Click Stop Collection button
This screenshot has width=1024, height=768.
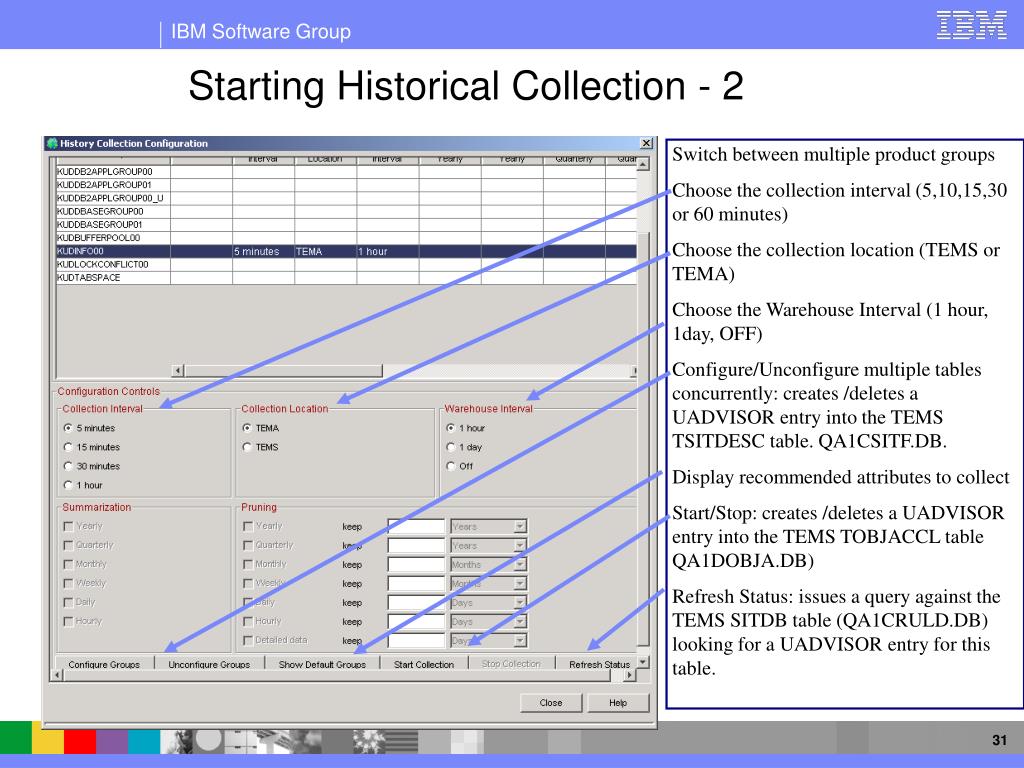[x=511, y=664]
